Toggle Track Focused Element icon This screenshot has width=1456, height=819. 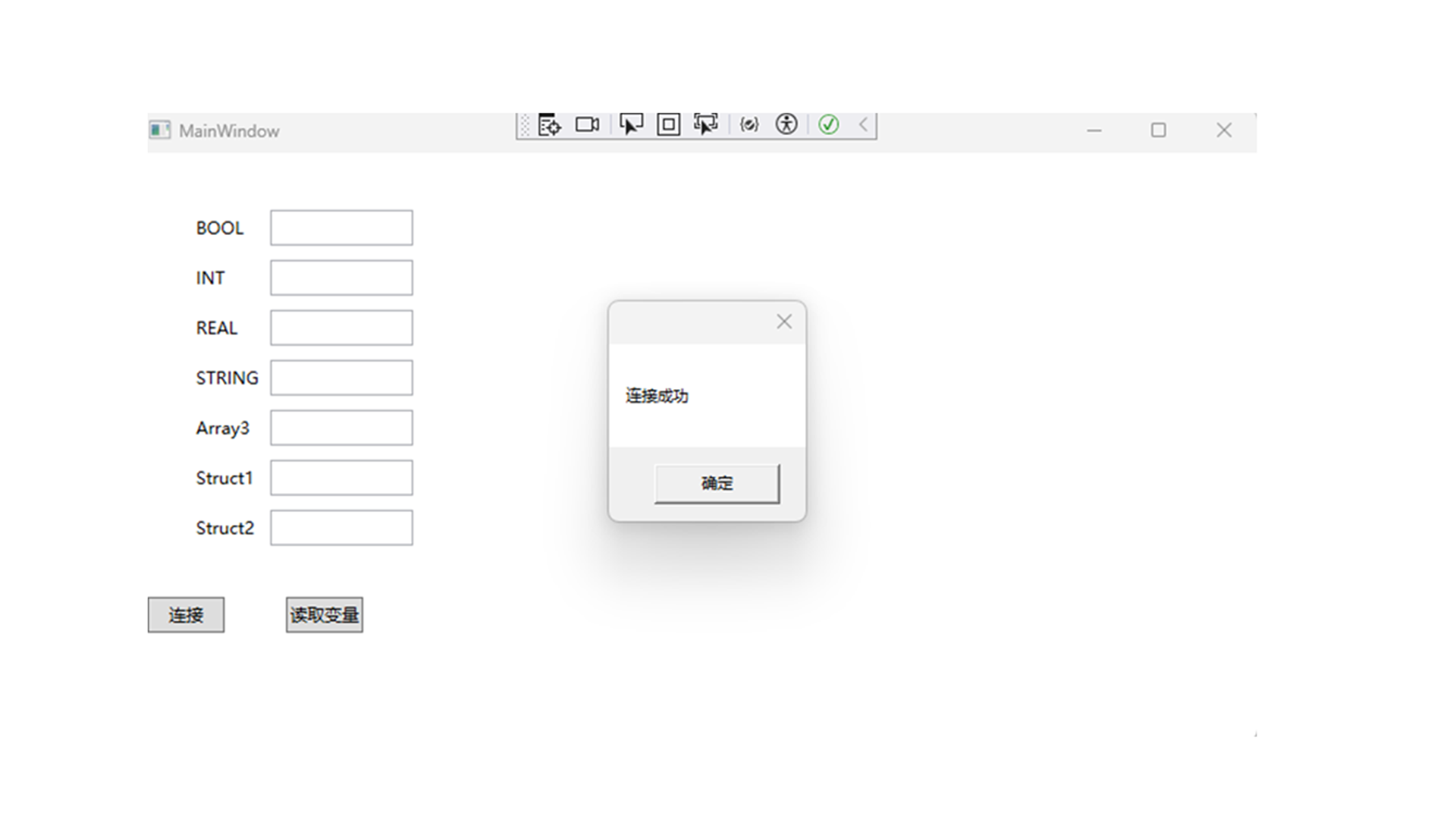705,124
